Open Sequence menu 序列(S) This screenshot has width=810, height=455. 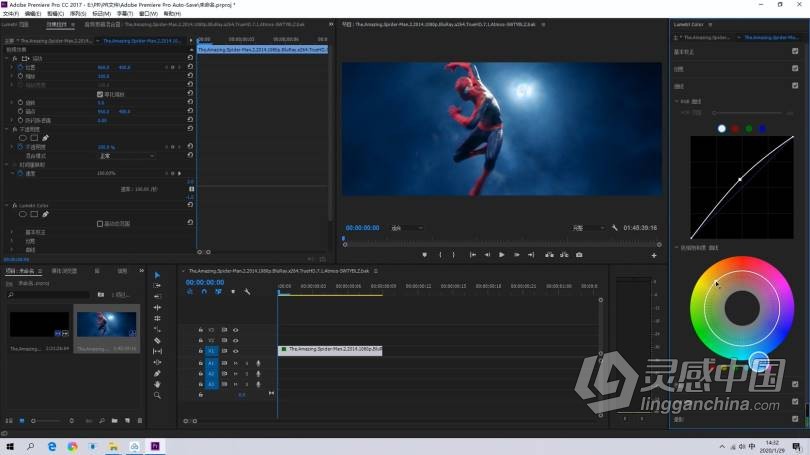78,13
